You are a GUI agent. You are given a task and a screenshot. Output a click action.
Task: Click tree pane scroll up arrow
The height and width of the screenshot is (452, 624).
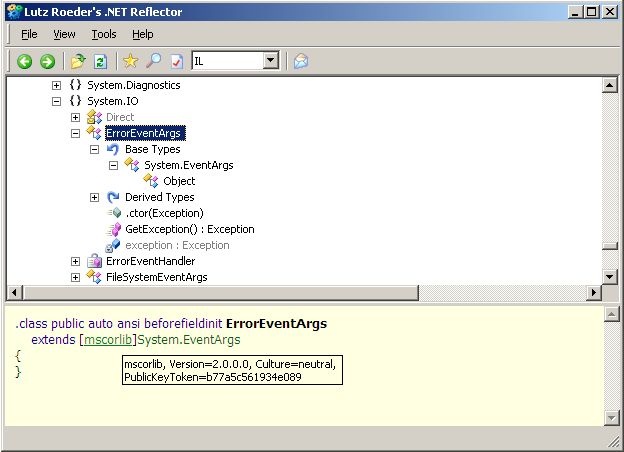(x=610, y=85)
